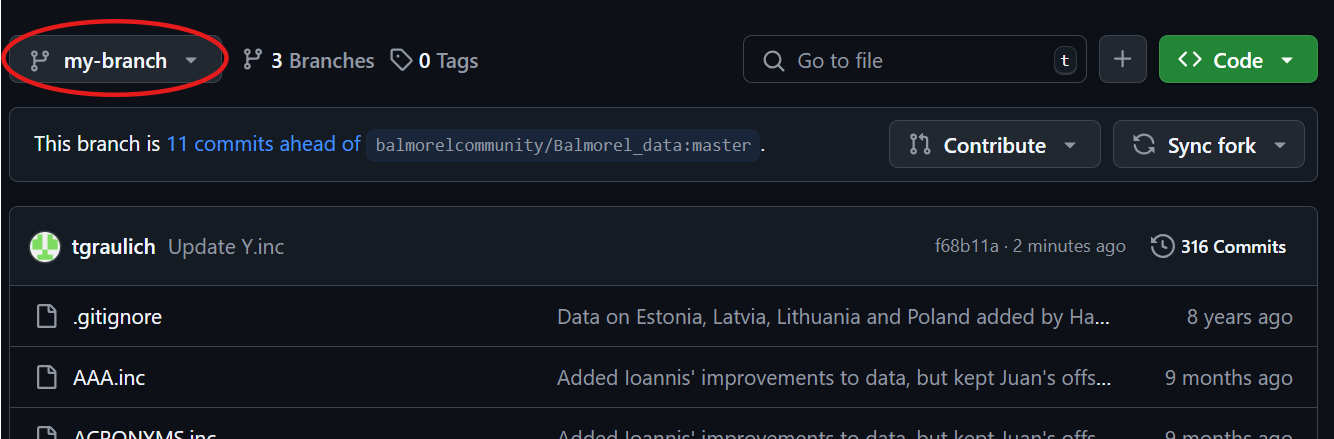1334x439 pixels.
Task: Click the balmorelcommunity/Balmorel_data:master label
Action: 563,145
